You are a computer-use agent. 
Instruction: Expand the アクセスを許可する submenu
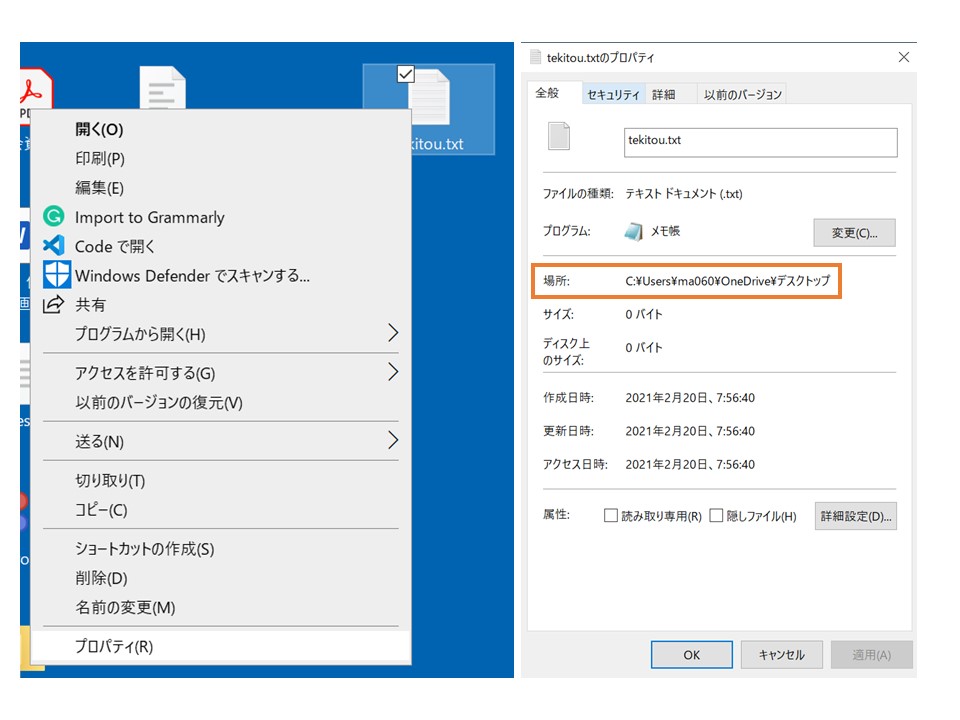[393, 373]
